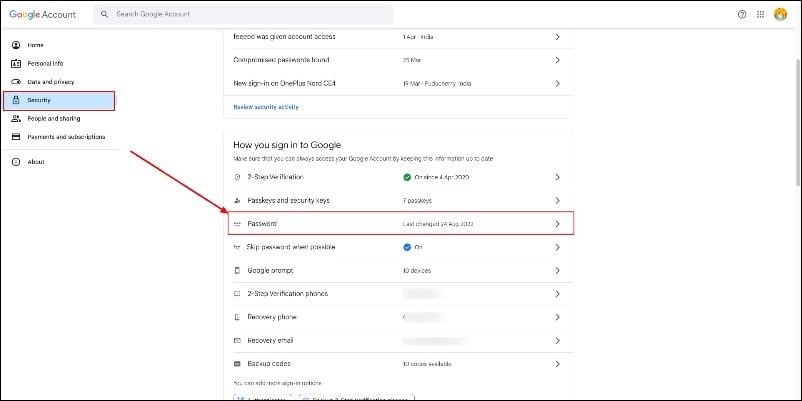Click '7 passkeys' text
This screenshot has width=802, height=401.
pos(417,200)
